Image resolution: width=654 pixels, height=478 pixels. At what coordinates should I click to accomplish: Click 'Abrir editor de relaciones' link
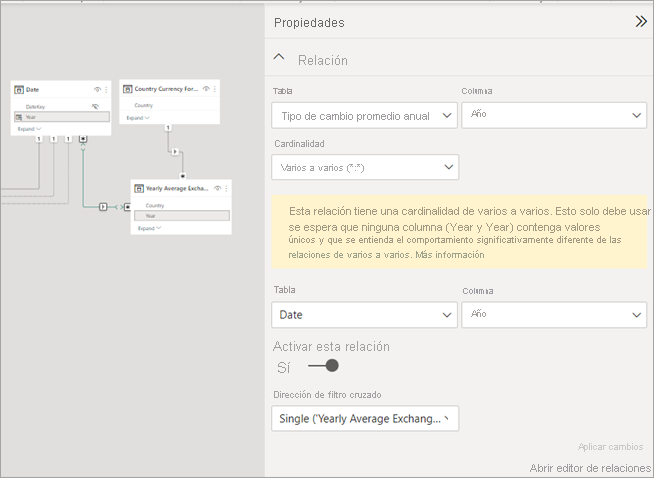coord(588,468)
